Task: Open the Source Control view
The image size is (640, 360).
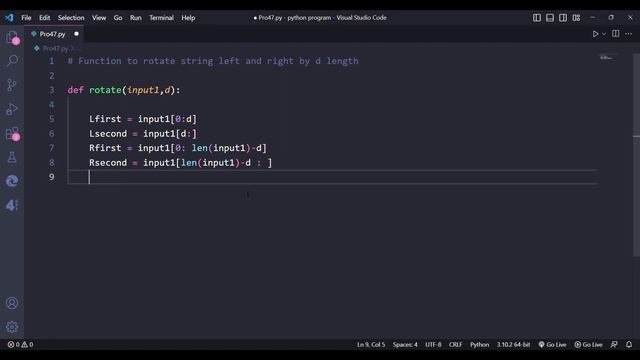Action: tap(12, 85)
